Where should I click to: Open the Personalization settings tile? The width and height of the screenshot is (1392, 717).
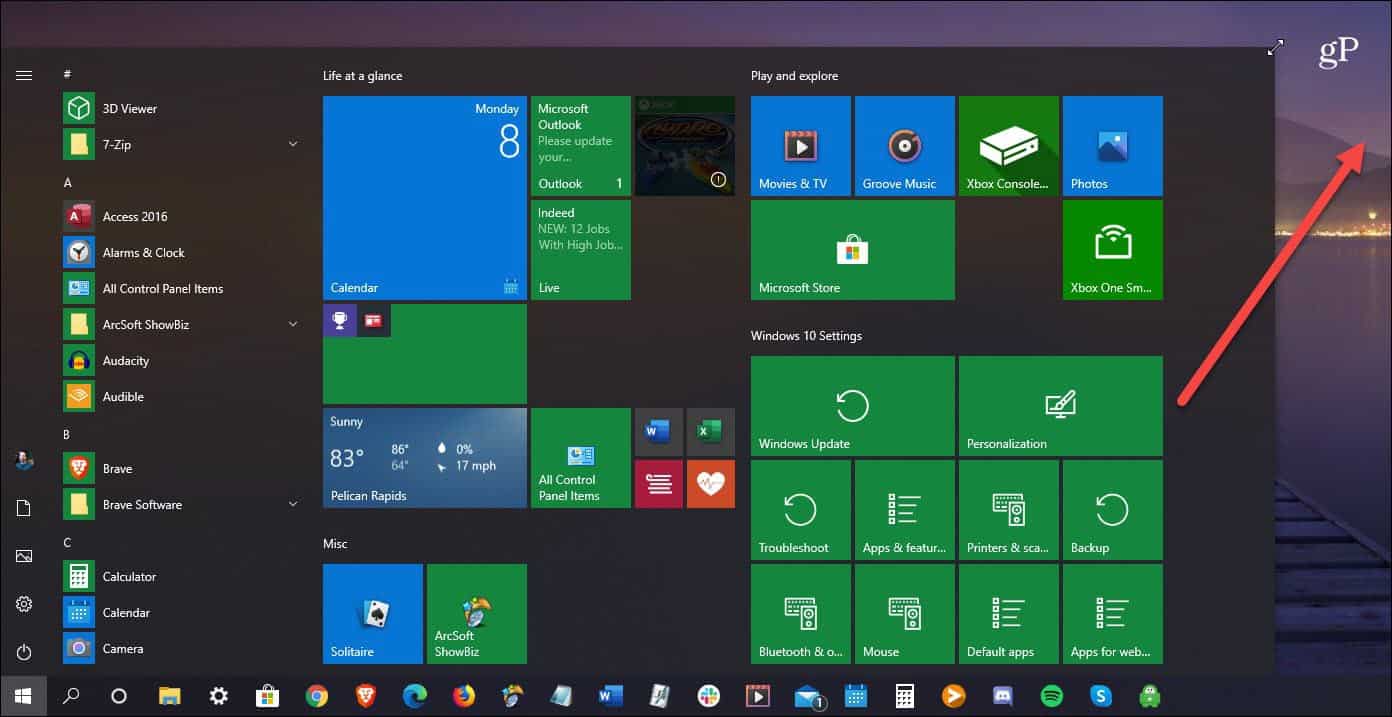1061,406
